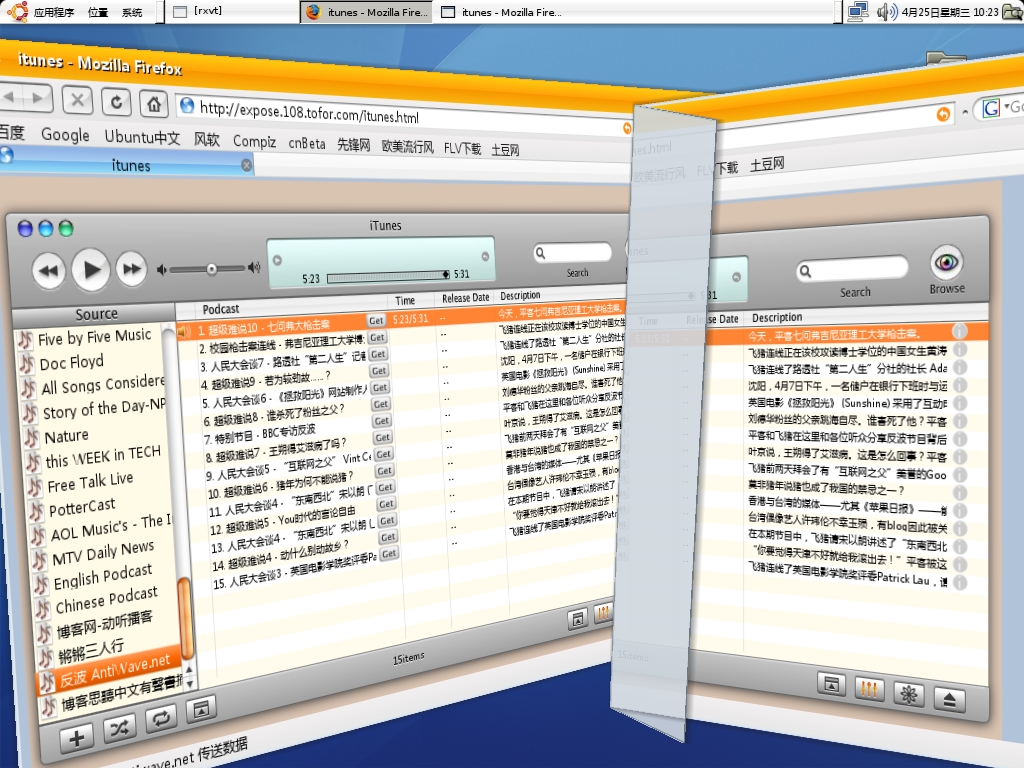Image resolution: width=1024 pixels, height=768 pixels.
Task: Click the Firefox home button
Action: coord(154,104)
